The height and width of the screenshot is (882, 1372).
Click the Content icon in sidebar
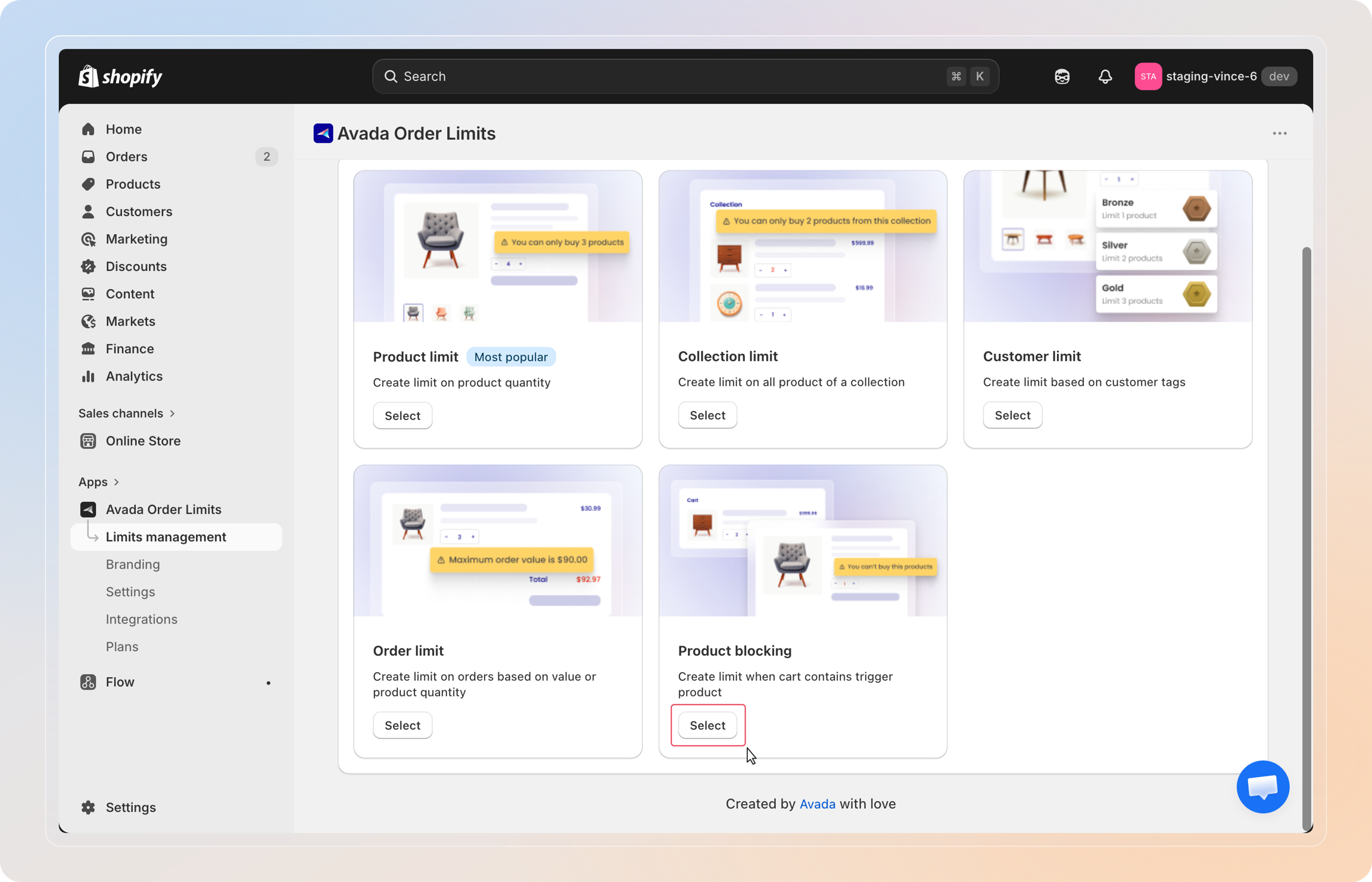[x=88, y=294]
